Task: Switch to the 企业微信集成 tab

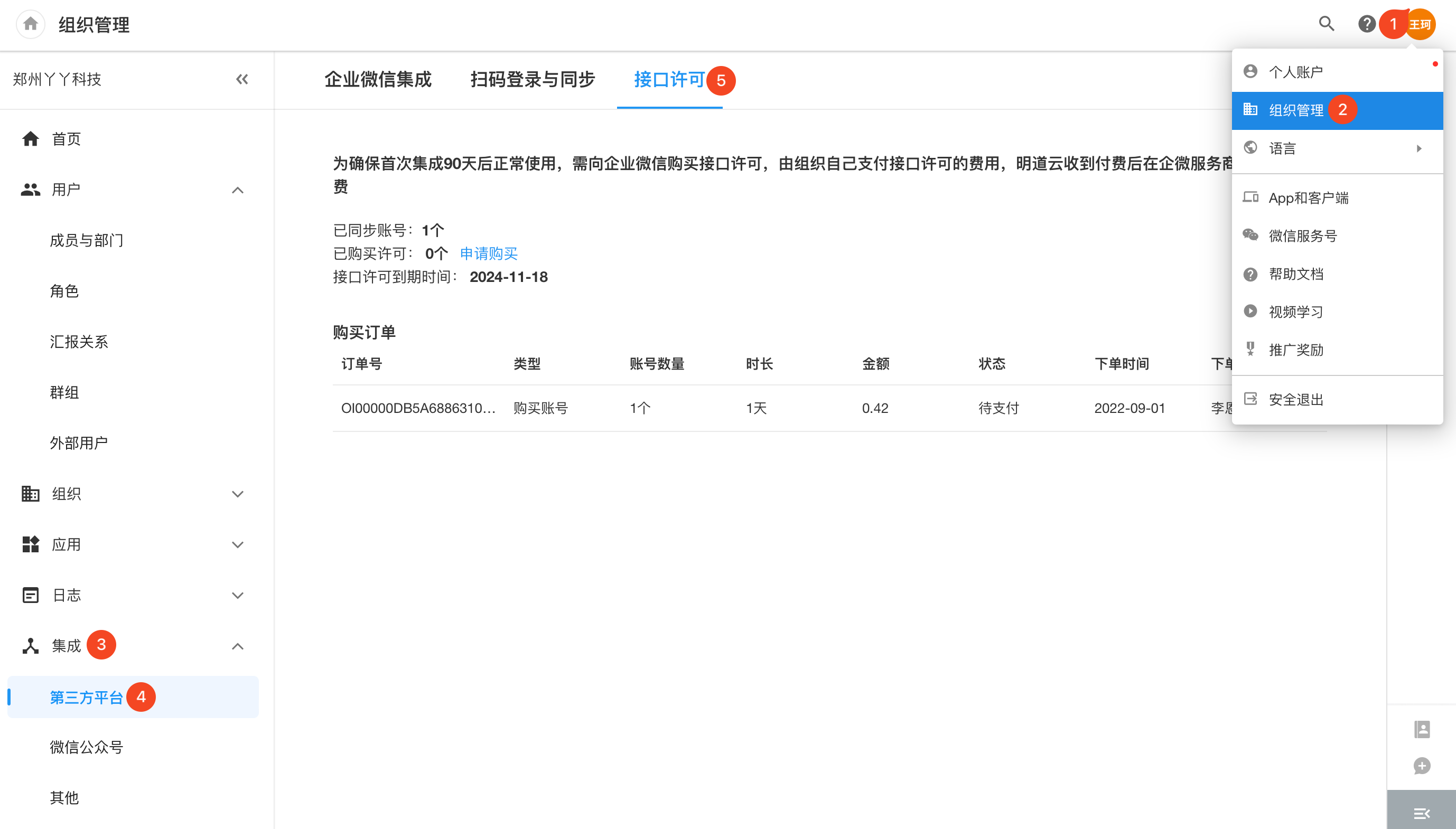Action: pyautogui.click(x=378, y=79)
